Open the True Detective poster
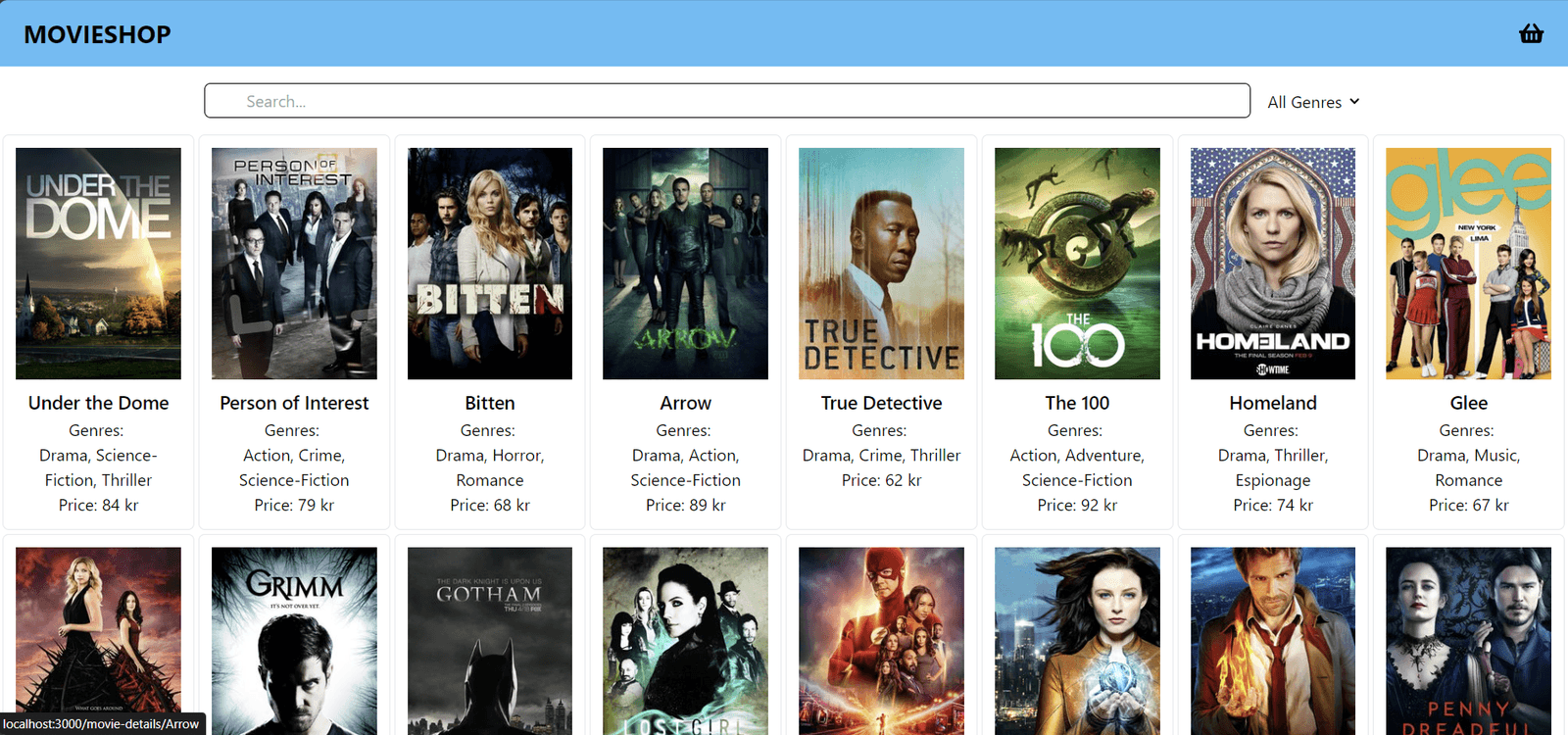 tap(881, 264)
